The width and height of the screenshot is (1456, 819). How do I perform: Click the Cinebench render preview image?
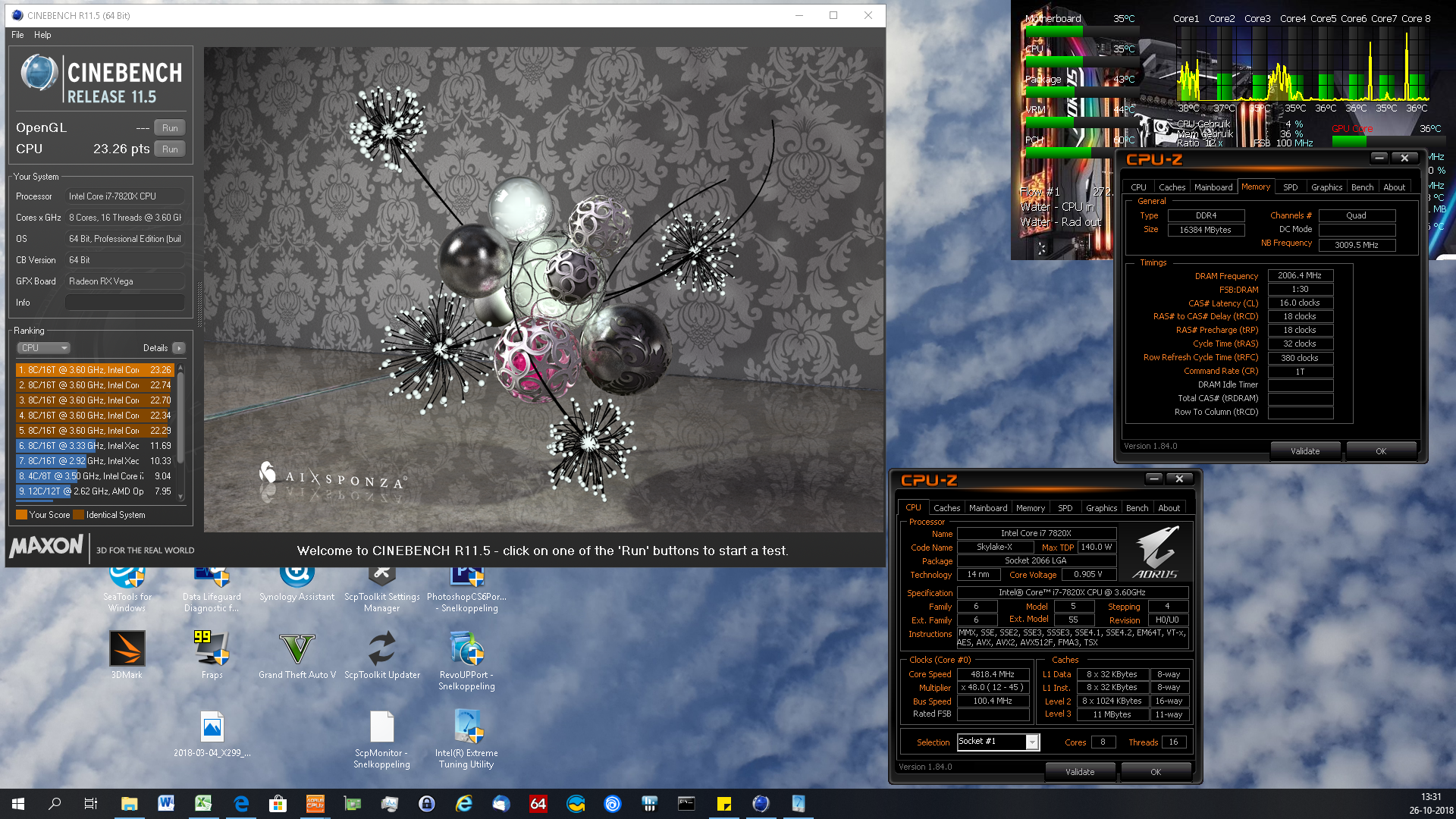click(544, 290)
